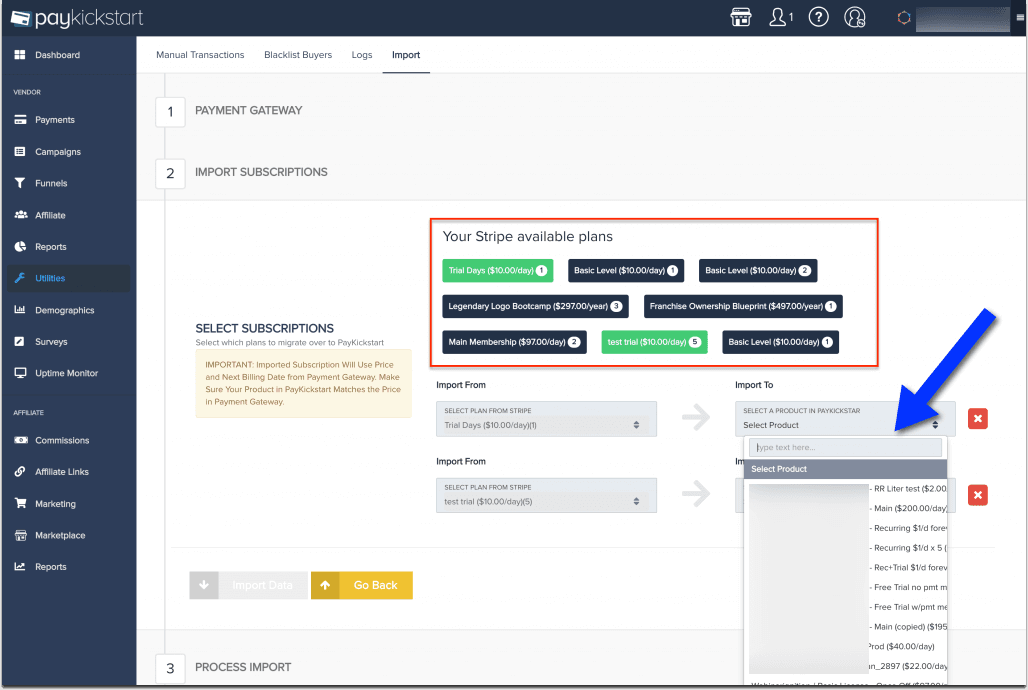This screenshot has width=1028, height=690.
Task: Click the Commissions money icon
Action: (x=21, y=440)
